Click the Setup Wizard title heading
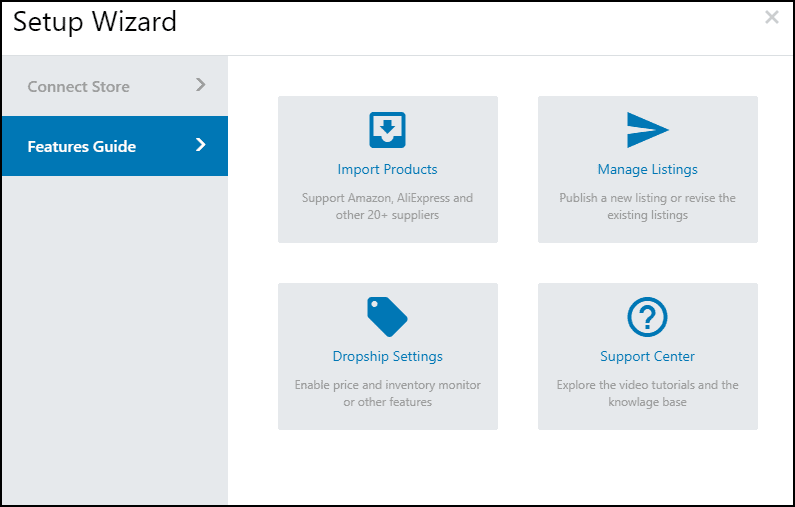Screen dimensions: 795x507 tap(95, 22)
